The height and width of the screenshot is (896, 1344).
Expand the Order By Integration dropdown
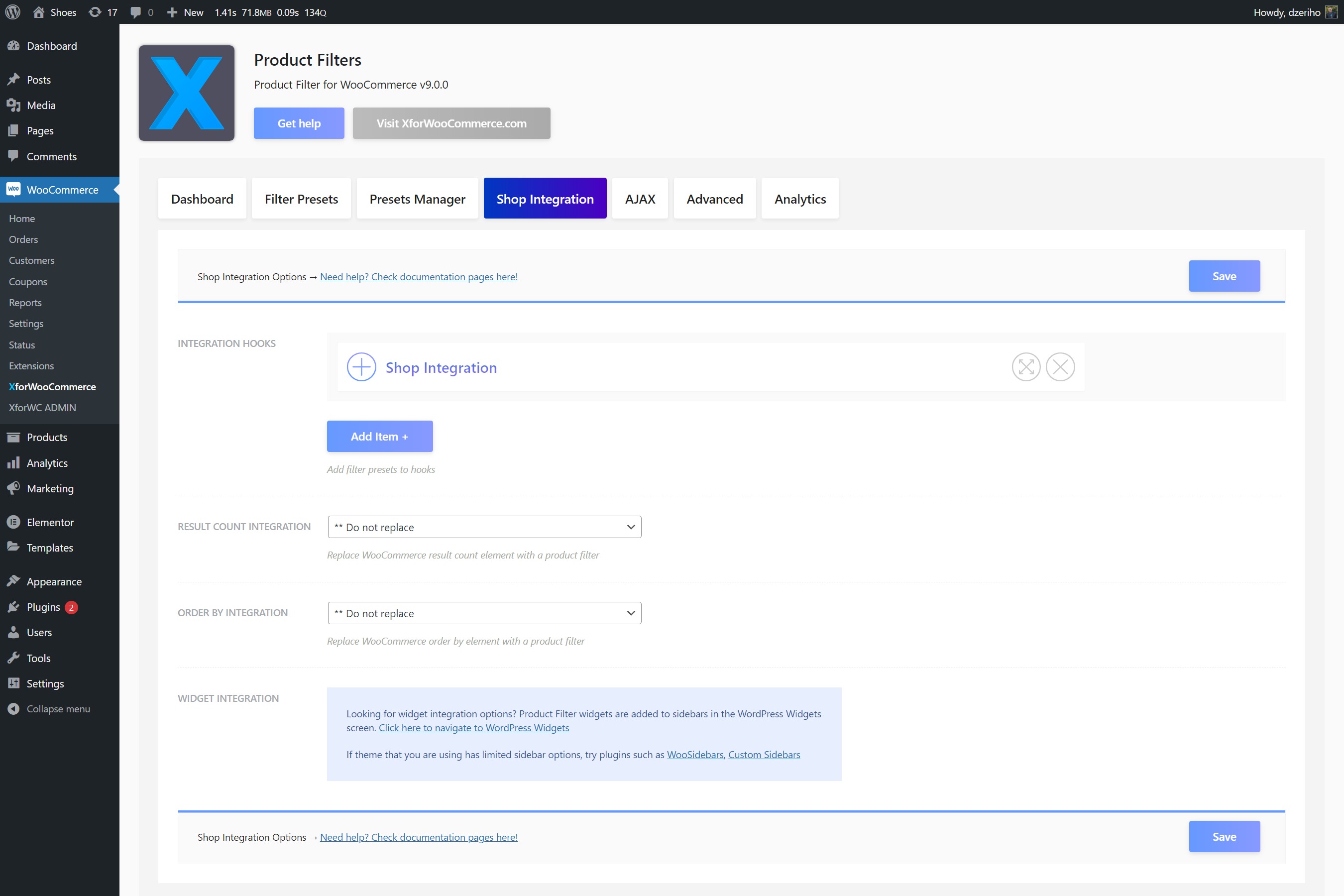[484, 613]
